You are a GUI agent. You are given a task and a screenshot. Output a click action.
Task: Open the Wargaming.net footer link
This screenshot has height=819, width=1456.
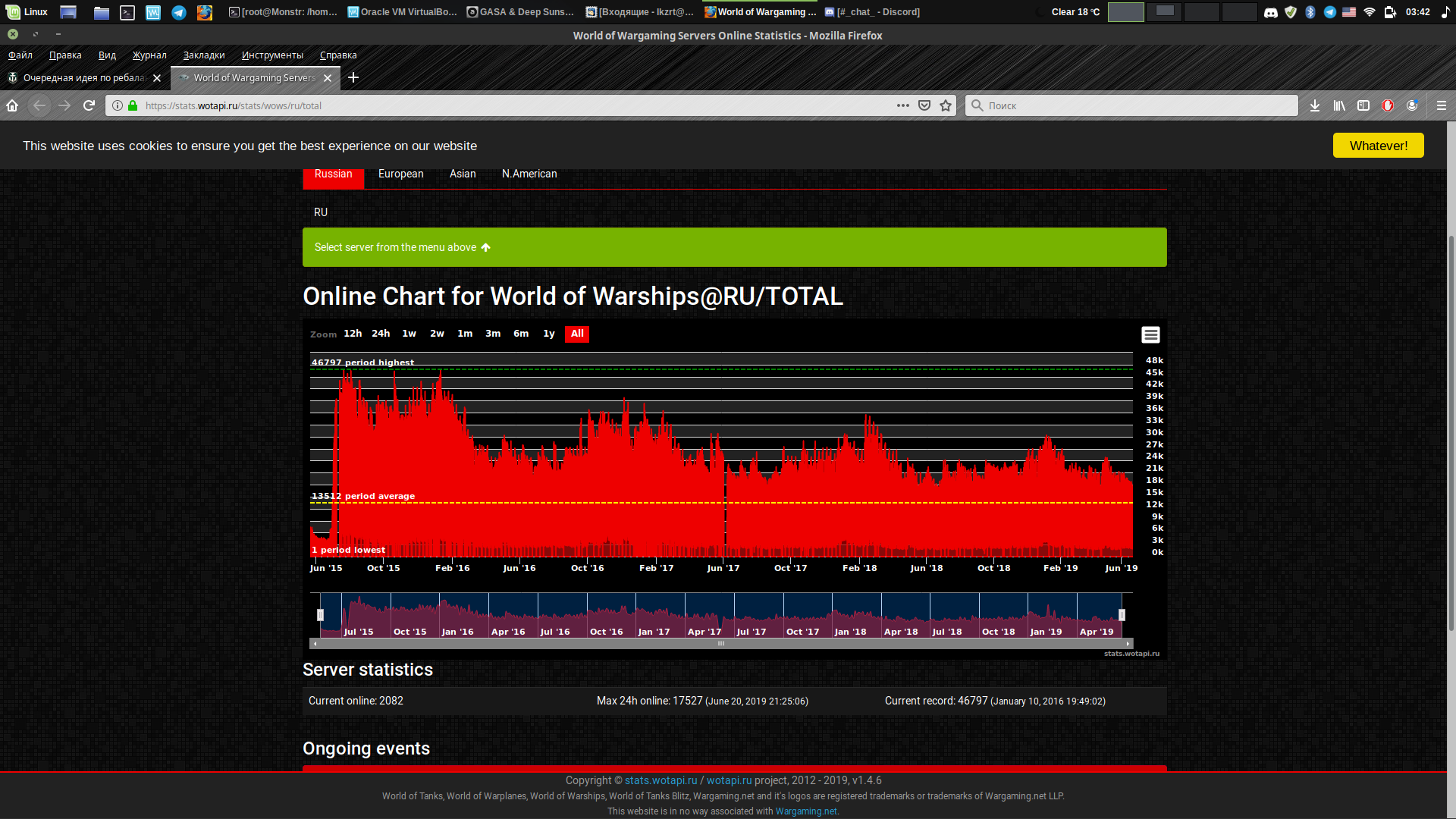pos(806,811)
